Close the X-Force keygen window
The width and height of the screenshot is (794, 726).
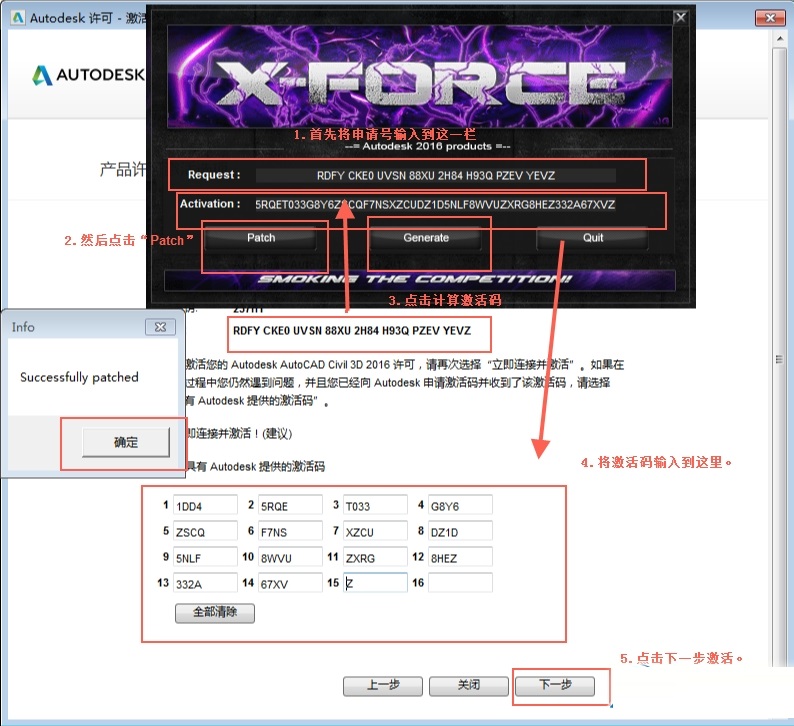(x=681, y=18)
